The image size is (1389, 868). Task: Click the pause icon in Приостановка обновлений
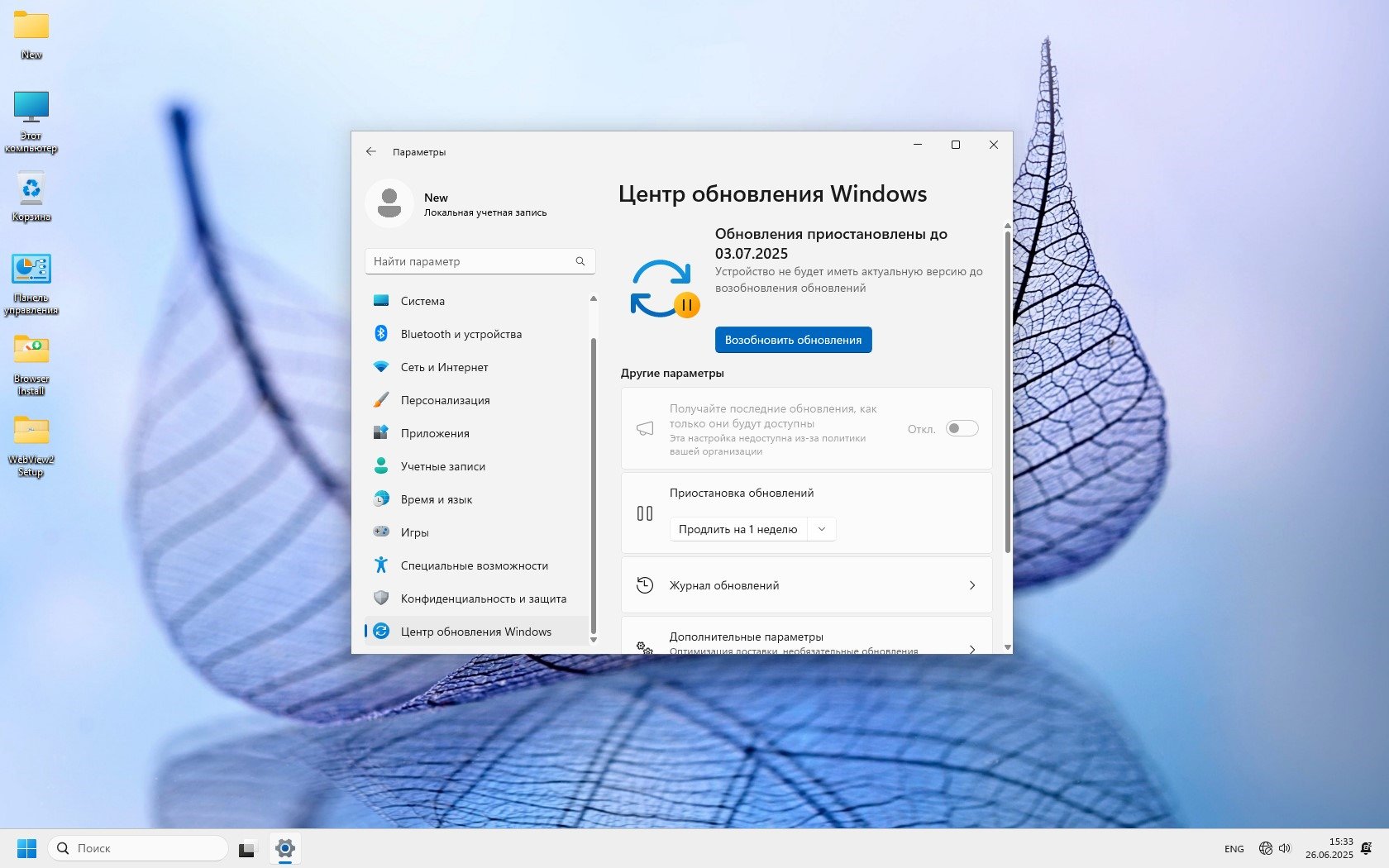(645, 513)
